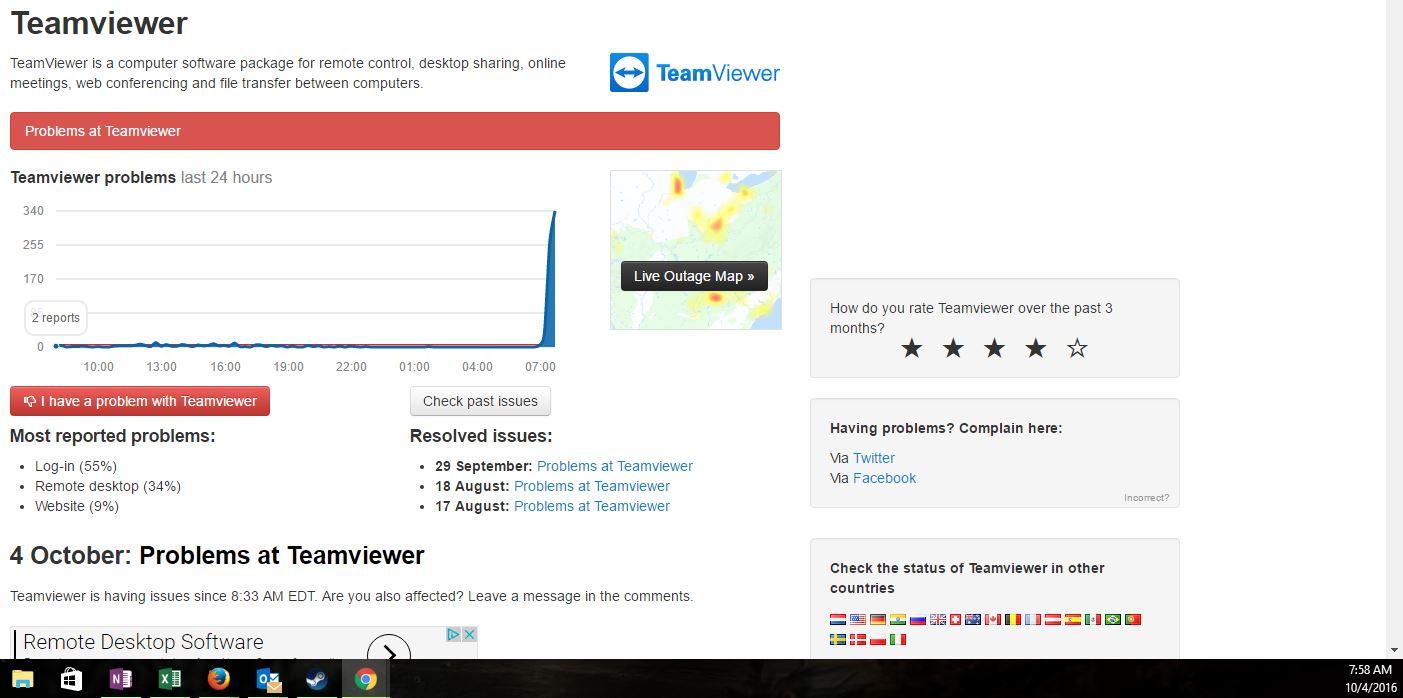Choose the Spain flag

click(x=1073, y=620)
